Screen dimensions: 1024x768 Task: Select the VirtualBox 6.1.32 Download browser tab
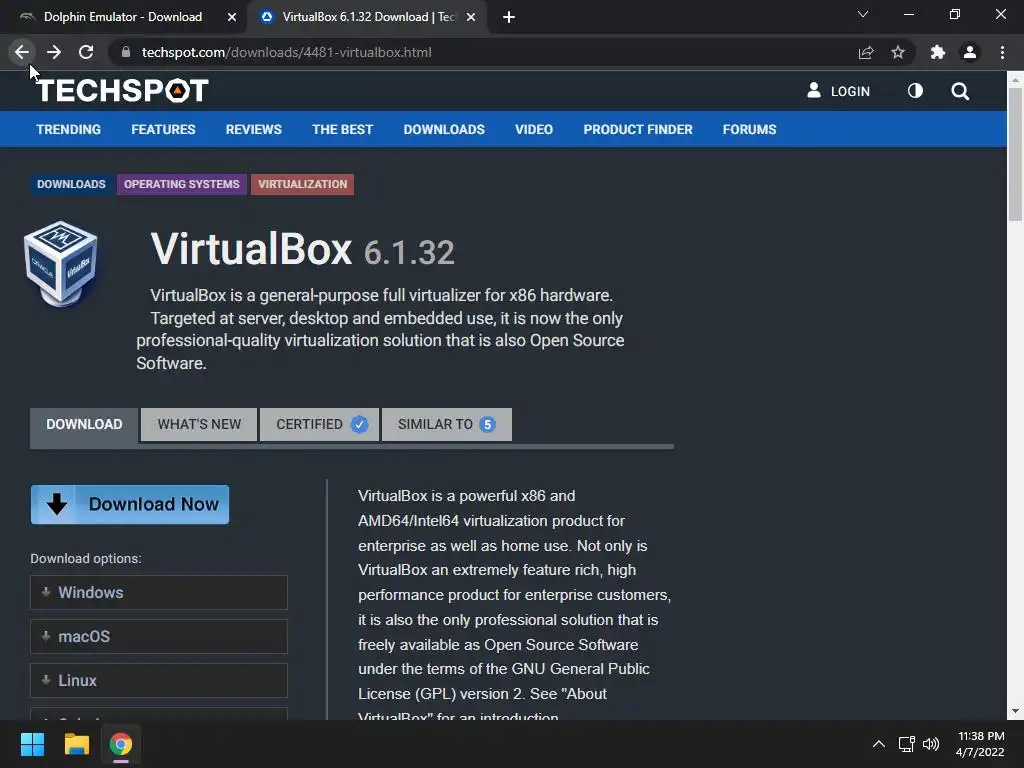369,17
